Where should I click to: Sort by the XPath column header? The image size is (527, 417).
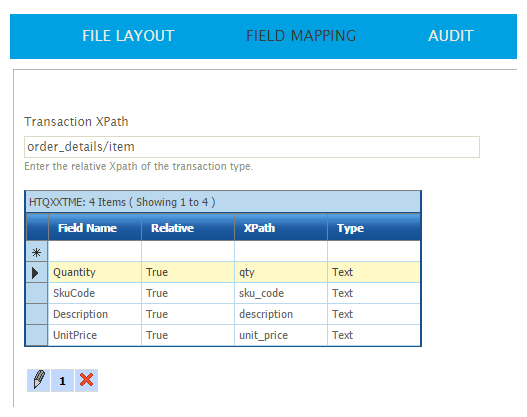coord(281,228)
